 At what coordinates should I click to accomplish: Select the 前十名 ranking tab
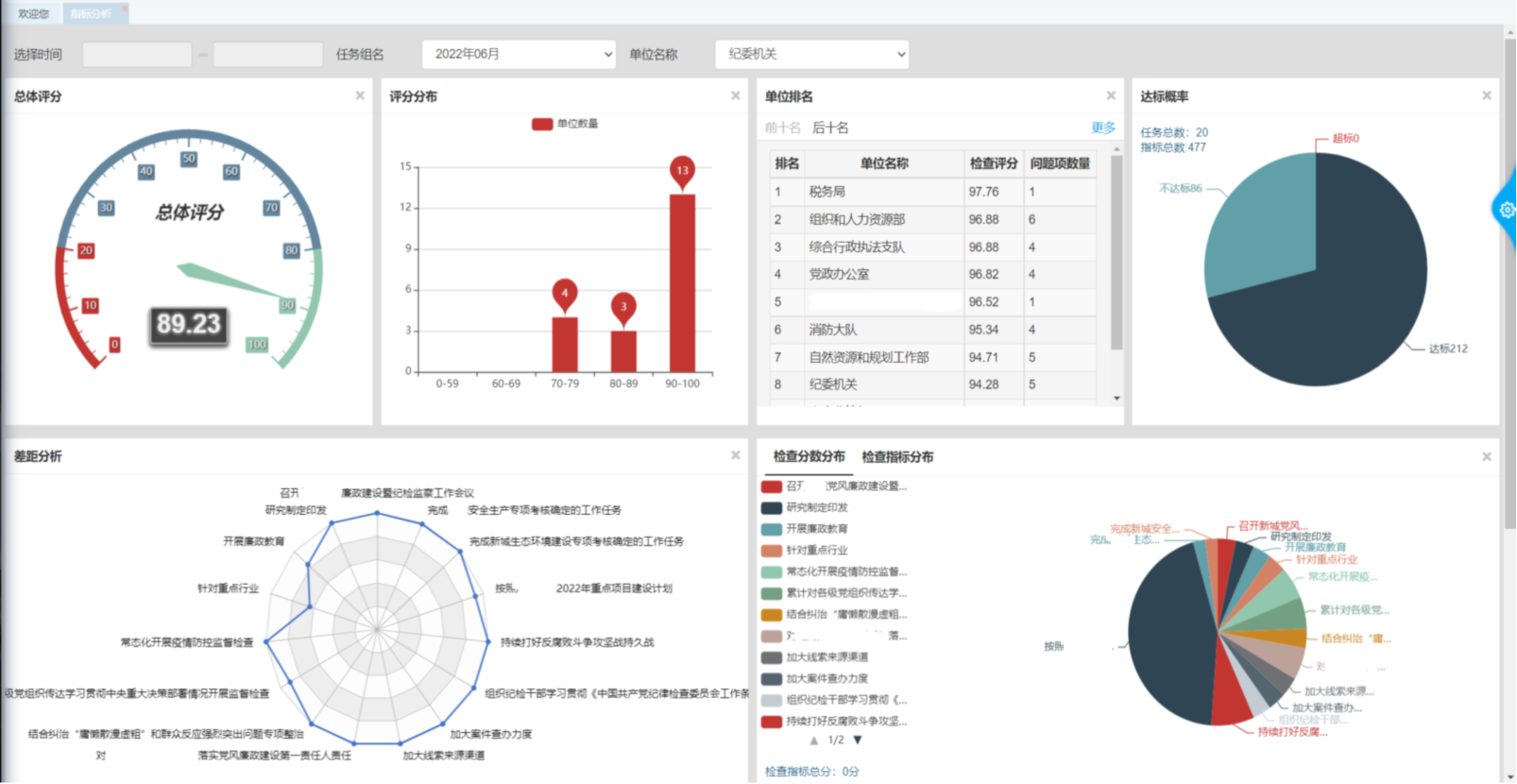click(783, 128)
